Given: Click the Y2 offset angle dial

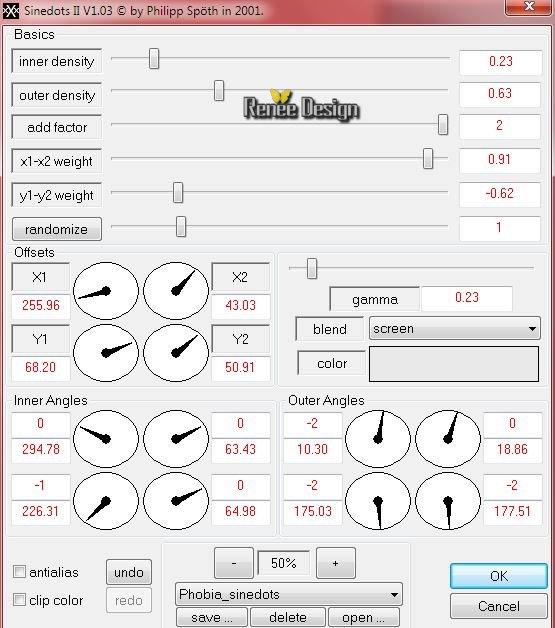Looking at the screenshot, I should coord(176,353).
